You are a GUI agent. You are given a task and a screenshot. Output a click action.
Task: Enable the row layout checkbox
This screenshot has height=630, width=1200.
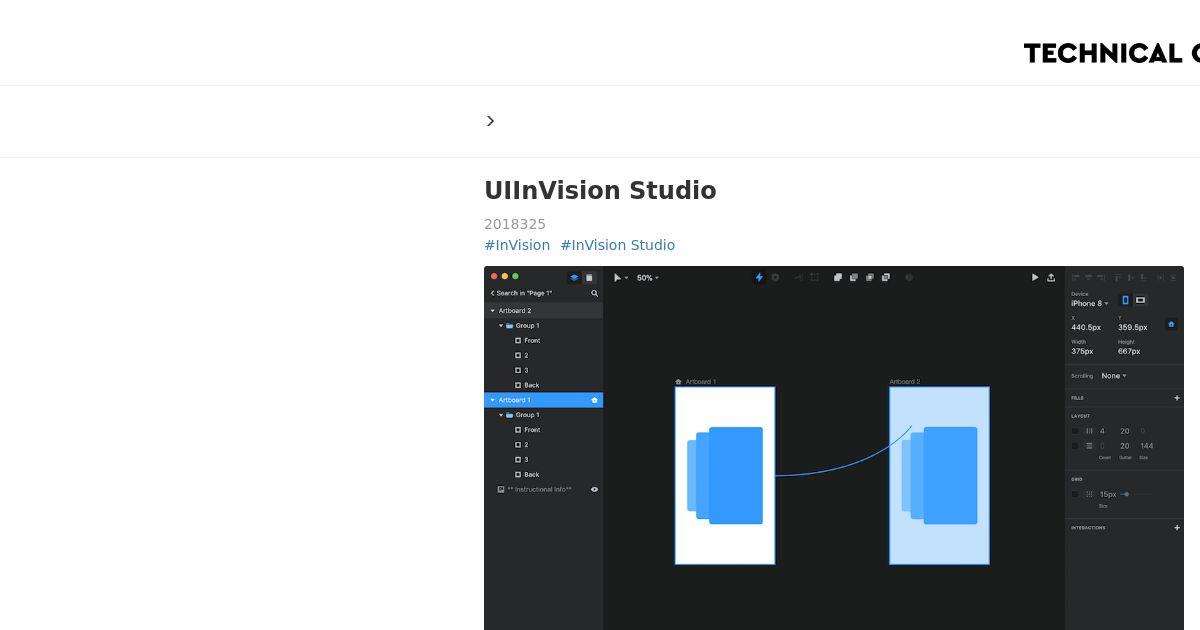[1075, 446]
